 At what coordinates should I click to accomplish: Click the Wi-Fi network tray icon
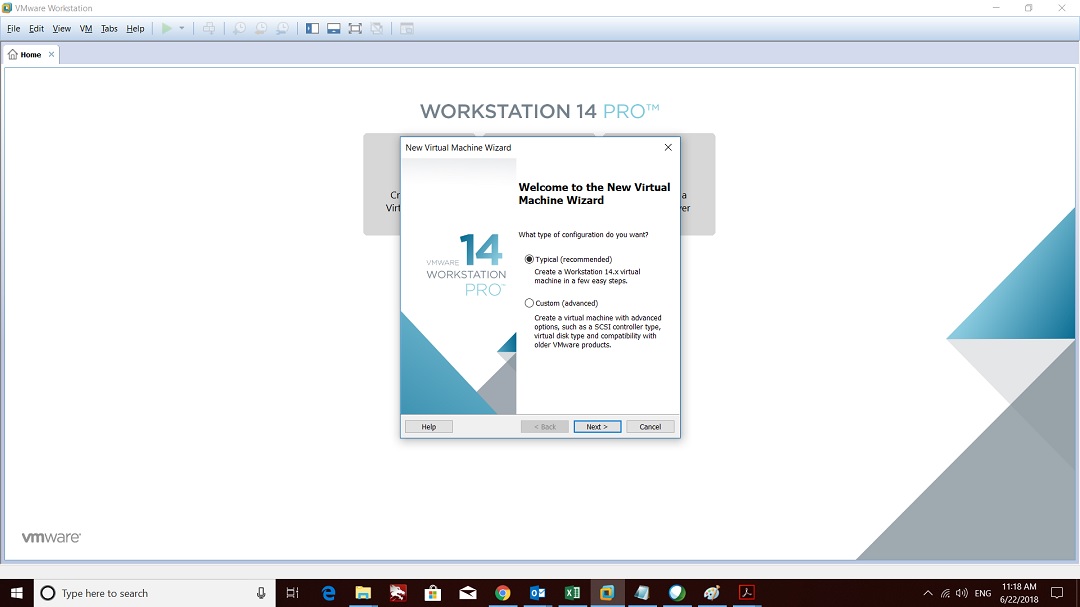[945, 593]
